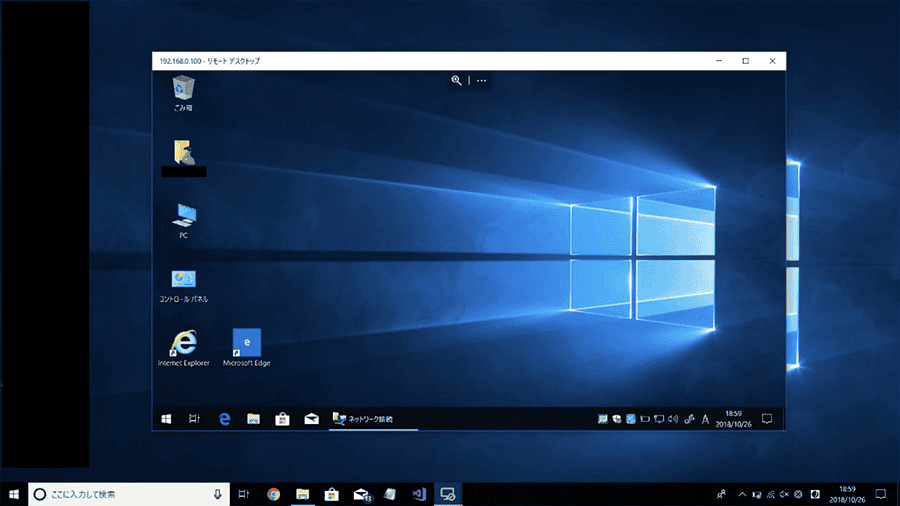Open the three-dot more options menu
Viewport: 900px width, 506px height.
pyautogui.click(x=482, y=80)
